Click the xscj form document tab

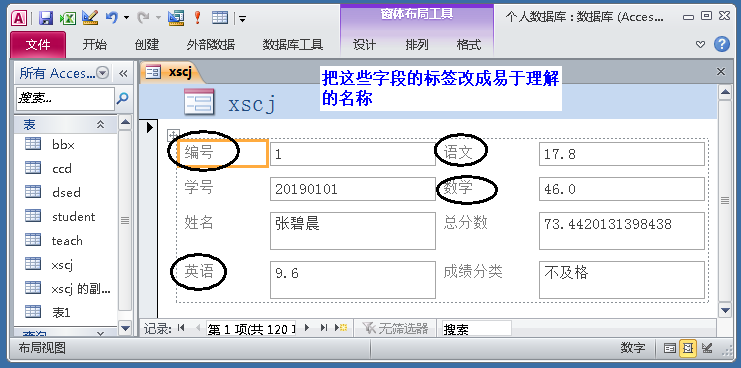point(173,72)
